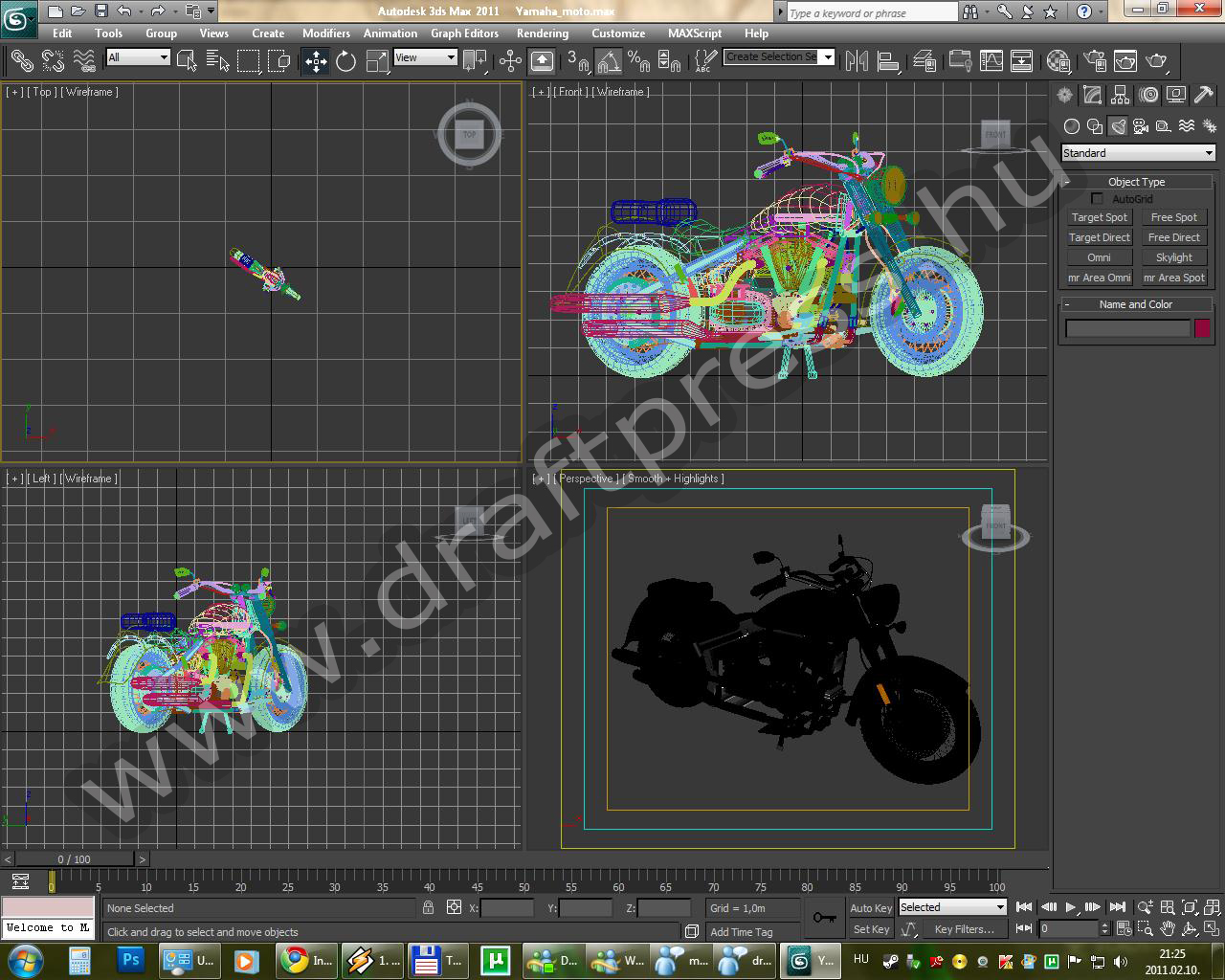This screenshot has height=980, width=1225.
Task: Click the object color swatch
Action: pyautogui.click(x=1202, y=328)
